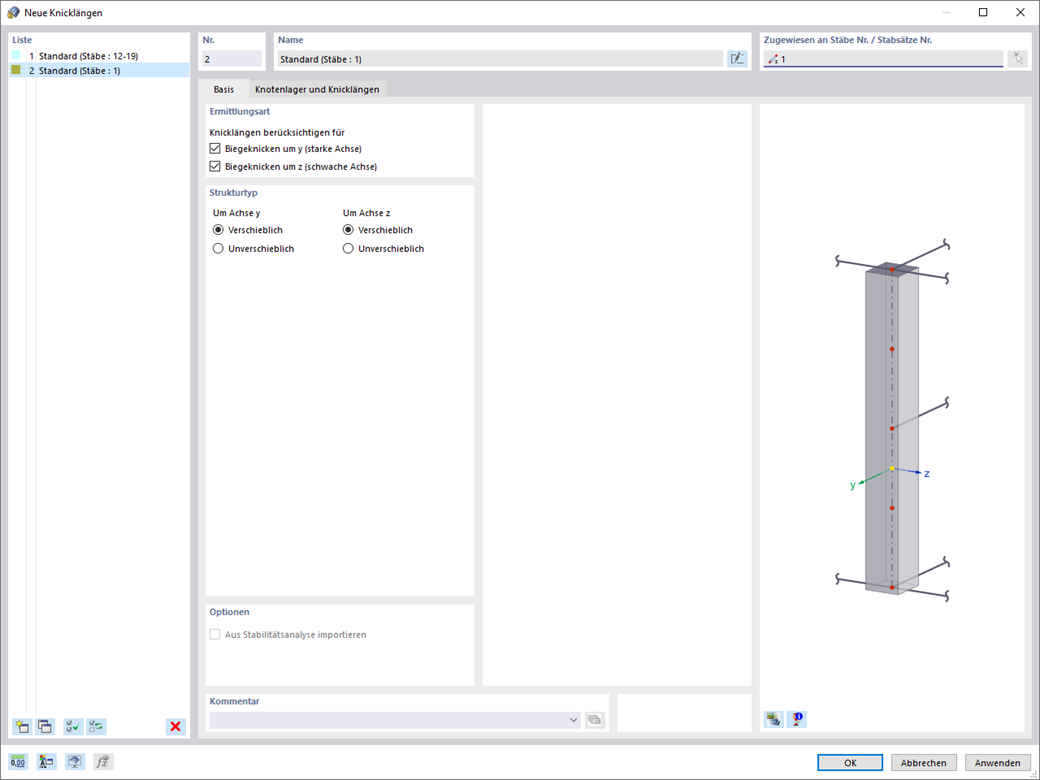Tick Aus Stabilitätsanalyse importieren checkbox
Viewport: 1040px width, 780px height.
(215, 635)
